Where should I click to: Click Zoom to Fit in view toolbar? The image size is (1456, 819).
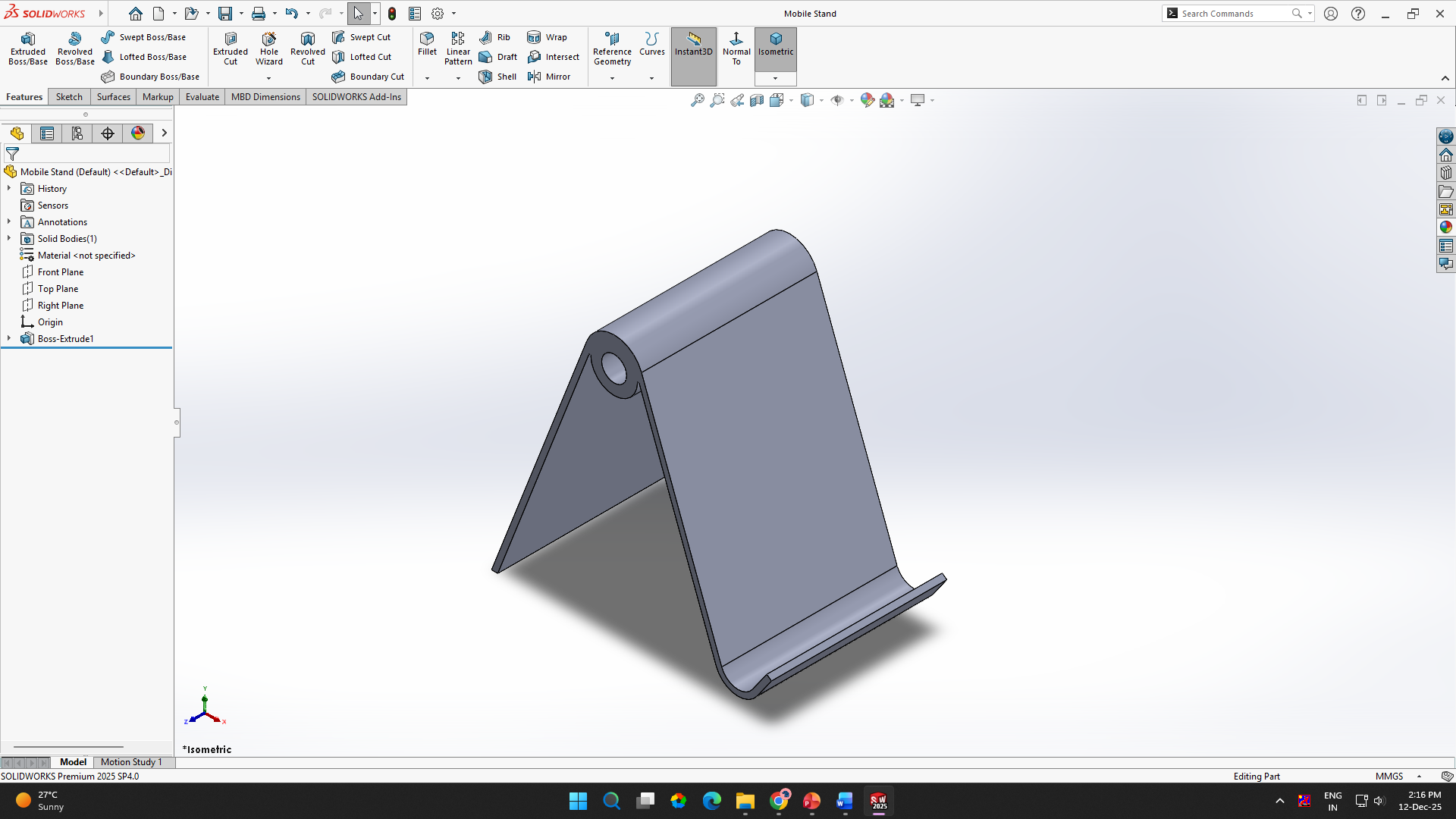pos(697,100)
